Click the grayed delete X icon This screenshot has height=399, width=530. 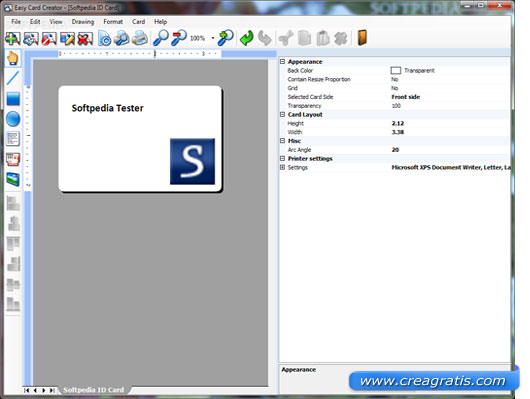[341, 38]
